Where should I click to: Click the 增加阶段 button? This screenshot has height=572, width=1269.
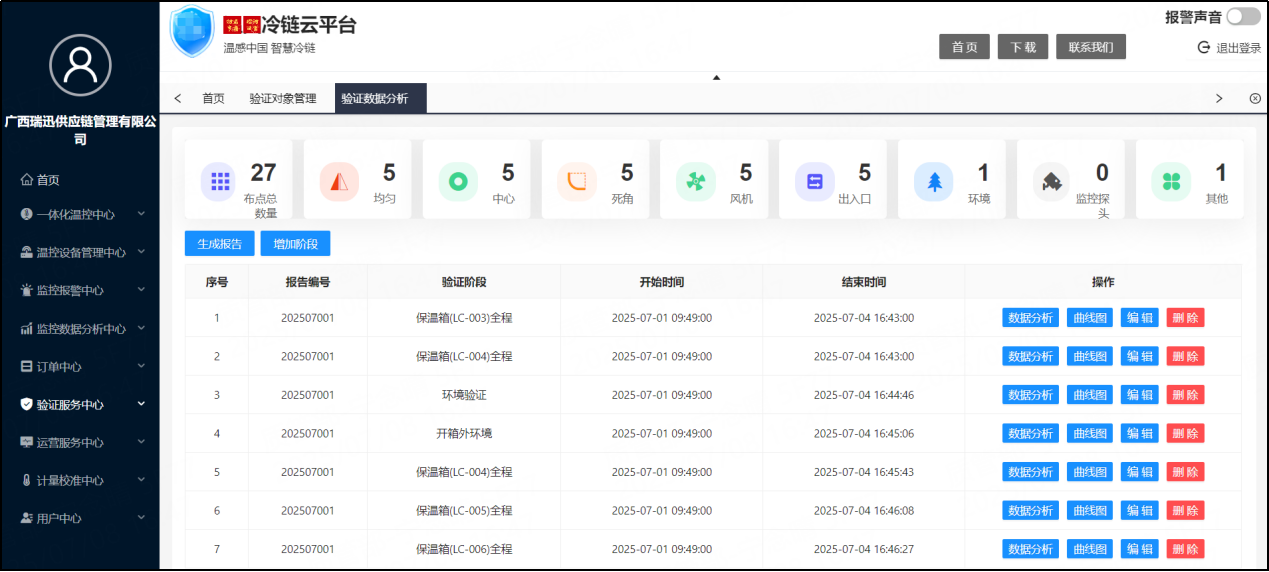[295, 243]
